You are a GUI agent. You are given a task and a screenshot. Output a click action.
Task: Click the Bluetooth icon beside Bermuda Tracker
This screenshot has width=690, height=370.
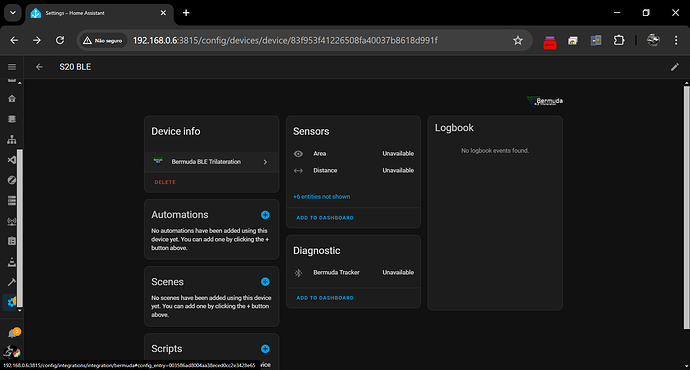[298, 273]
